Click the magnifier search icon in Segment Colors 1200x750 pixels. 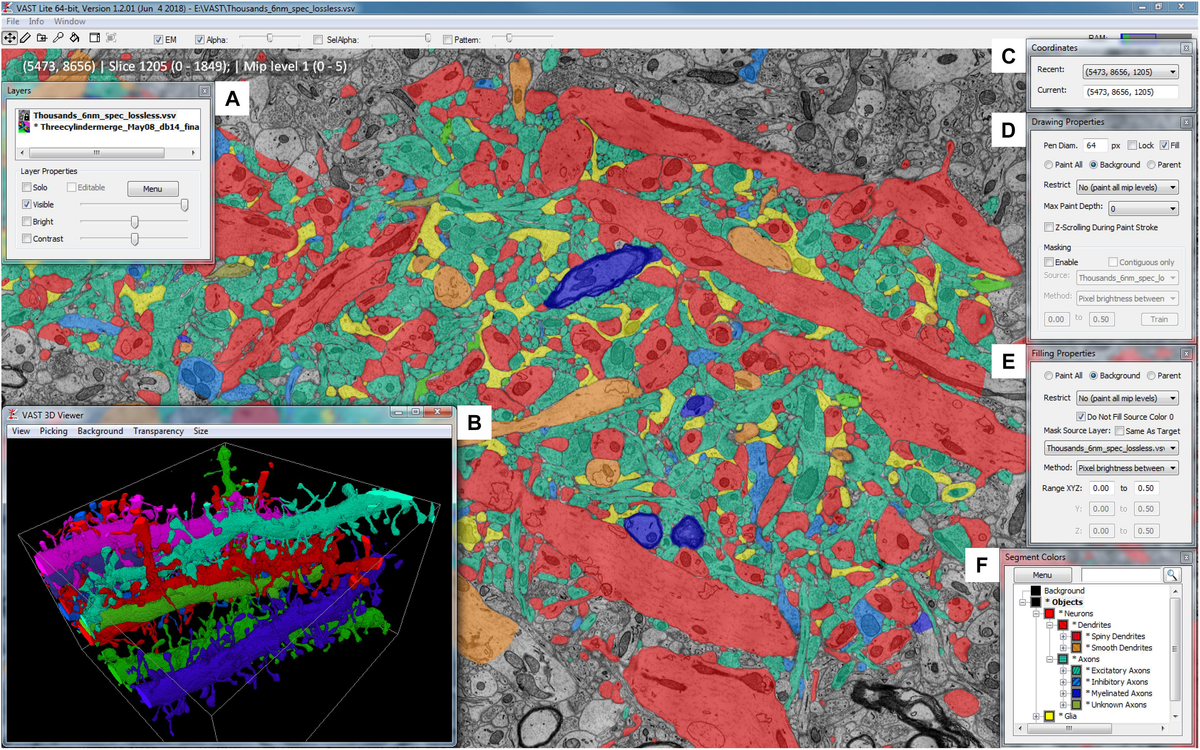[x=1172, y=575]
